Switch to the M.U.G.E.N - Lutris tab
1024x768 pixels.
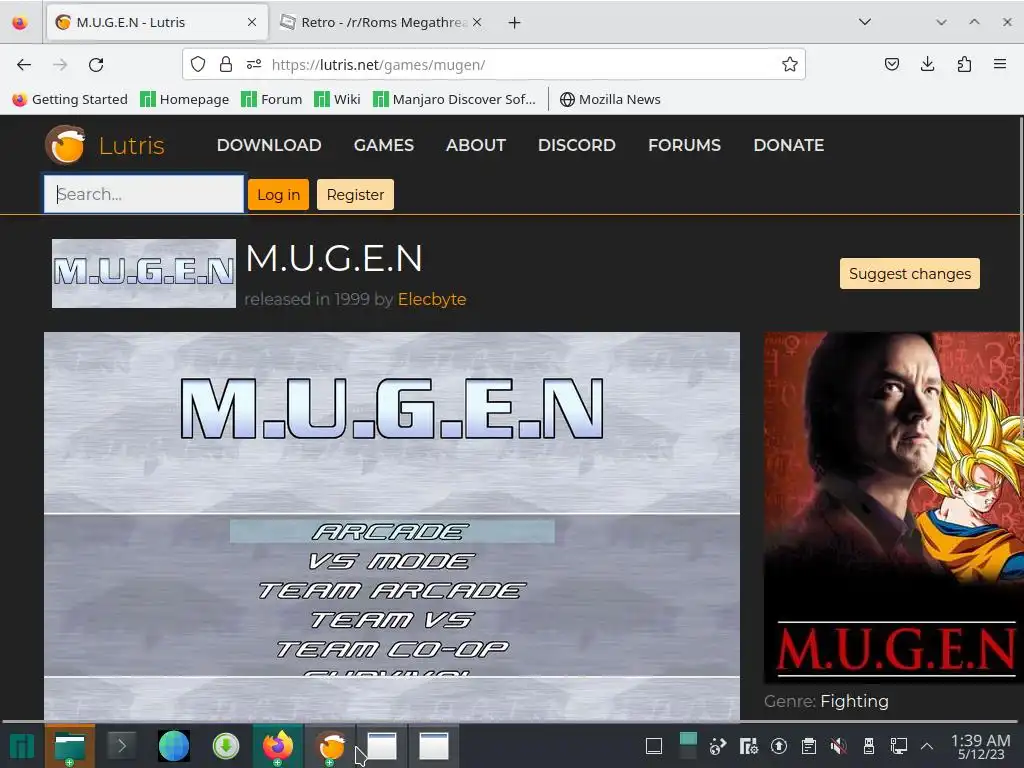pos(157,22)
